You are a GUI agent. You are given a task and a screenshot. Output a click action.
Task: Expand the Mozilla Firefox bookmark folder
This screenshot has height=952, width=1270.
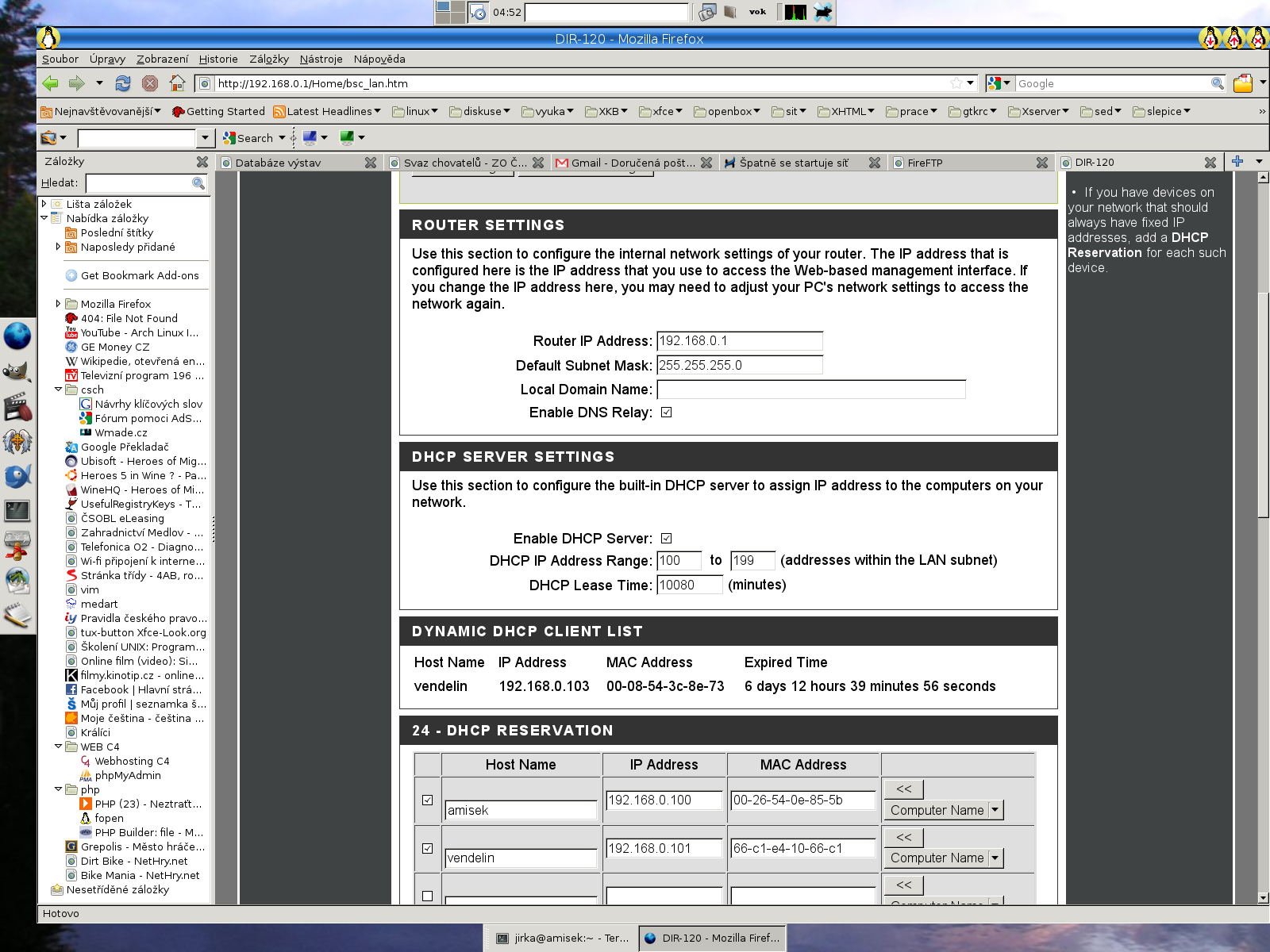[x=59, y=304]
